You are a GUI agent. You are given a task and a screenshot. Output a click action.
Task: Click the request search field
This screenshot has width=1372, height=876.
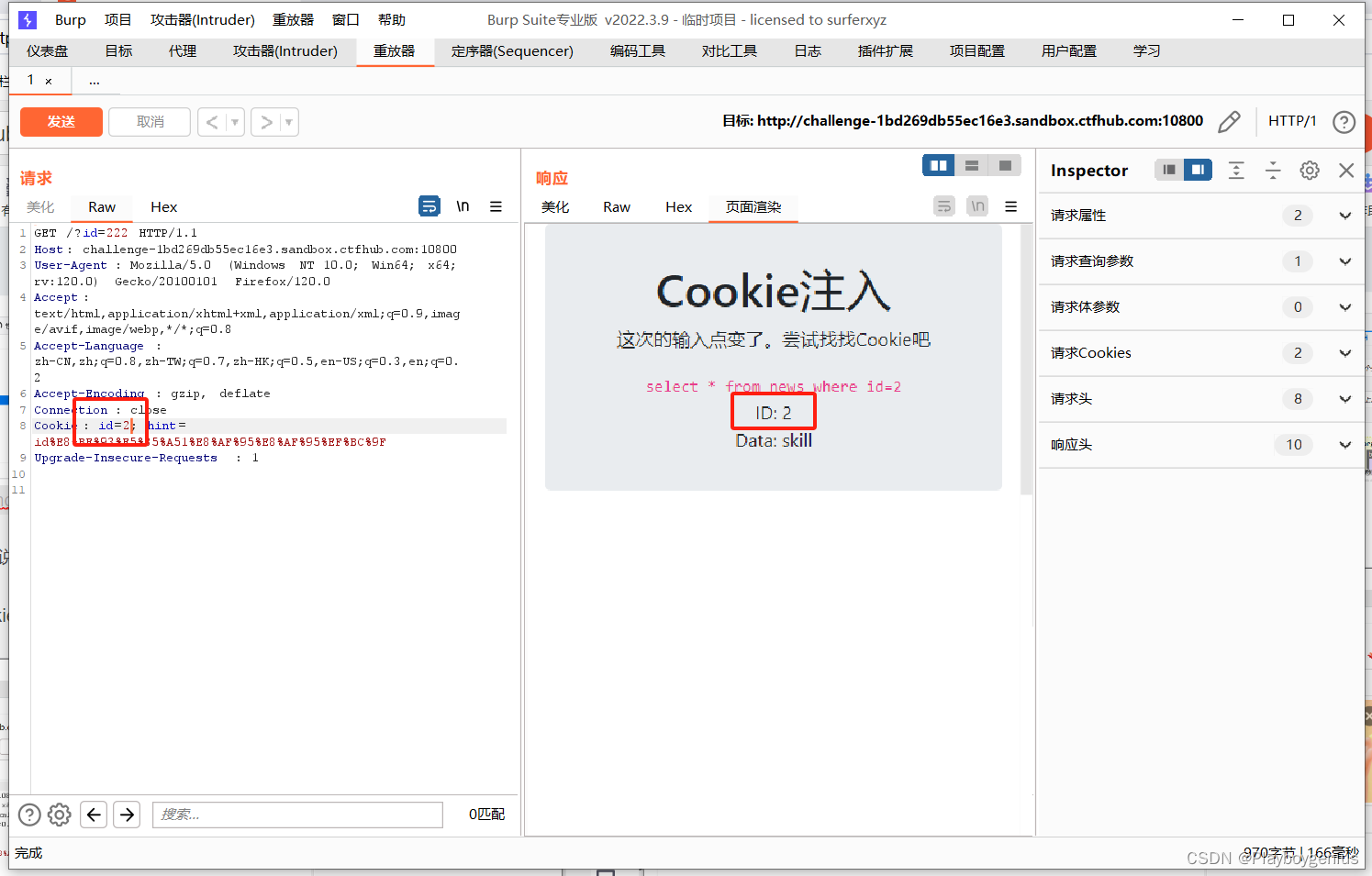pos(297,815)
